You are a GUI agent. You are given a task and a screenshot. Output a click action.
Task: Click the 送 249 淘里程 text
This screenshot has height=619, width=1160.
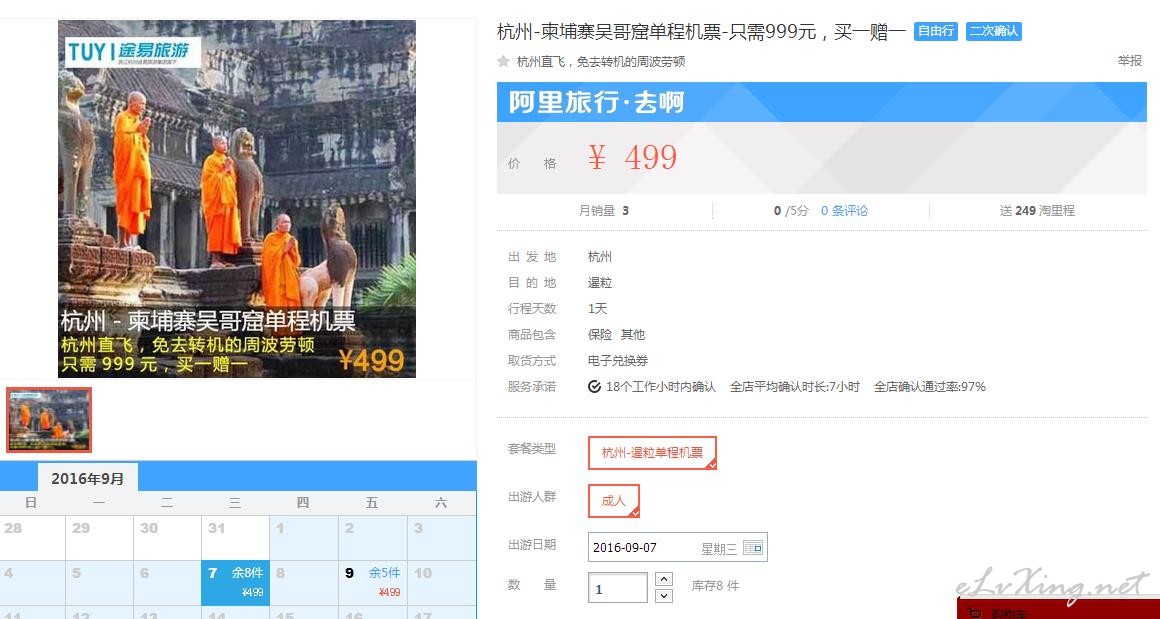1037,211
